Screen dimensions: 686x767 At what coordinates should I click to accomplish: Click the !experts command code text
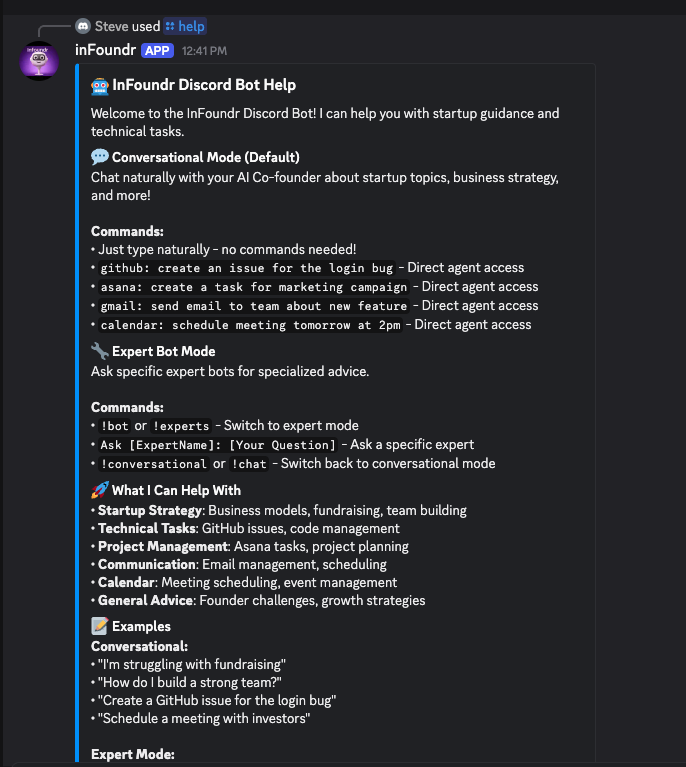[181, 426]
